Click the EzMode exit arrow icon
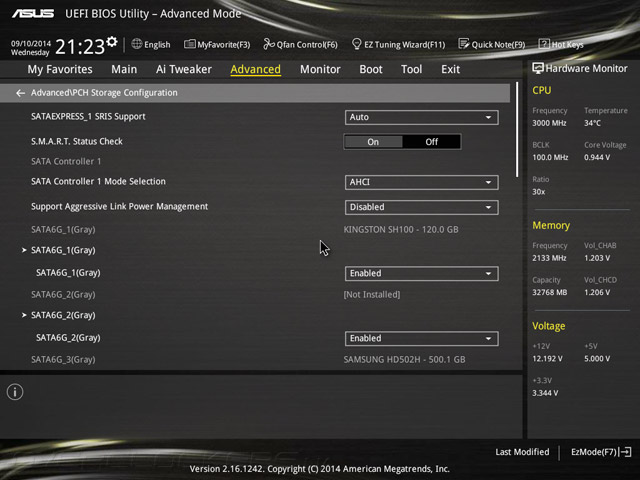Viewport: 640px width, 480px height. [625, 452]
